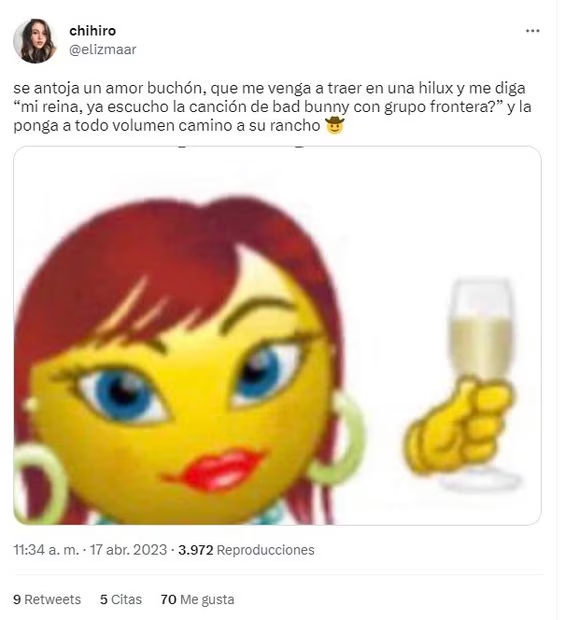The height and width of the screenshot is (620, 565).
Task: Click the thumbs-up hand holding the glass
Action: tap(459, 427)
